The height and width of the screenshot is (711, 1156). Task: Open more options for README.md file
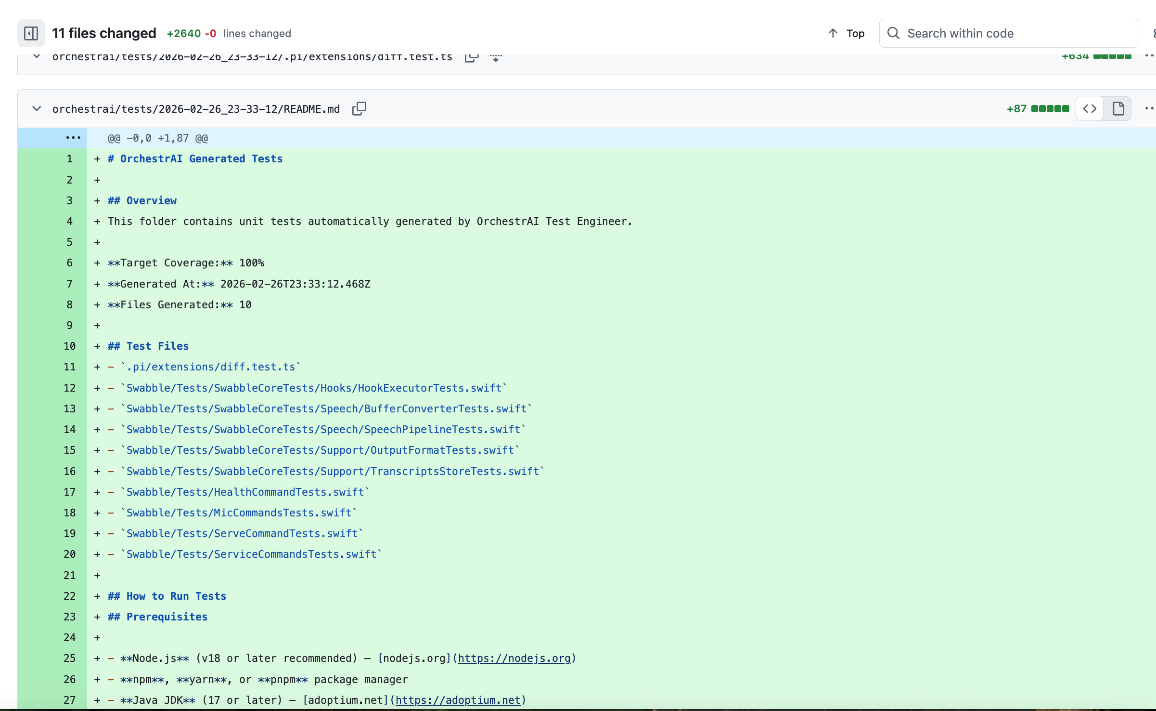tap(1150, 108)
